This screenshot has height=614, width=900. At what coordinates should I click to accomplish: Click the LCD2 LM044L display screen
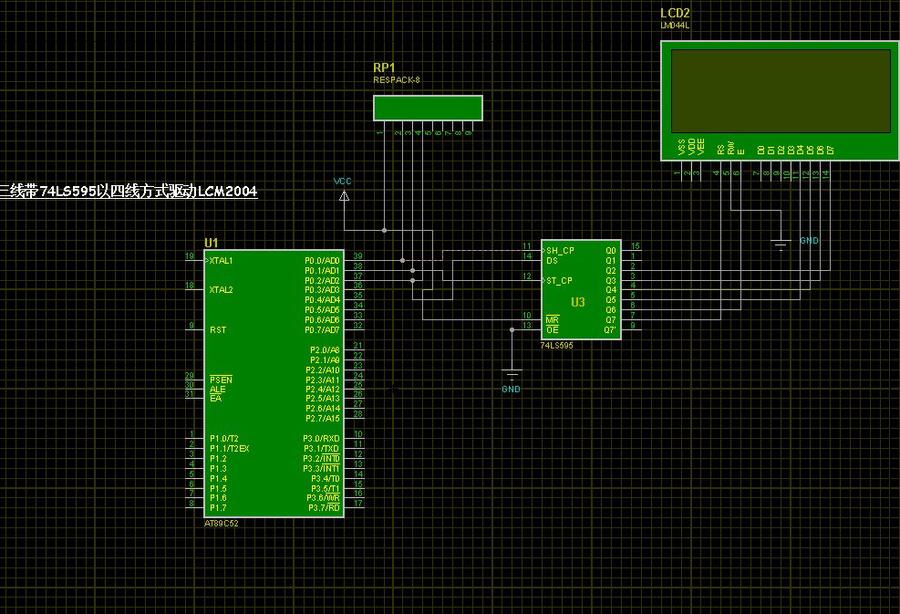pyautogui.click(x=781, y=91)
